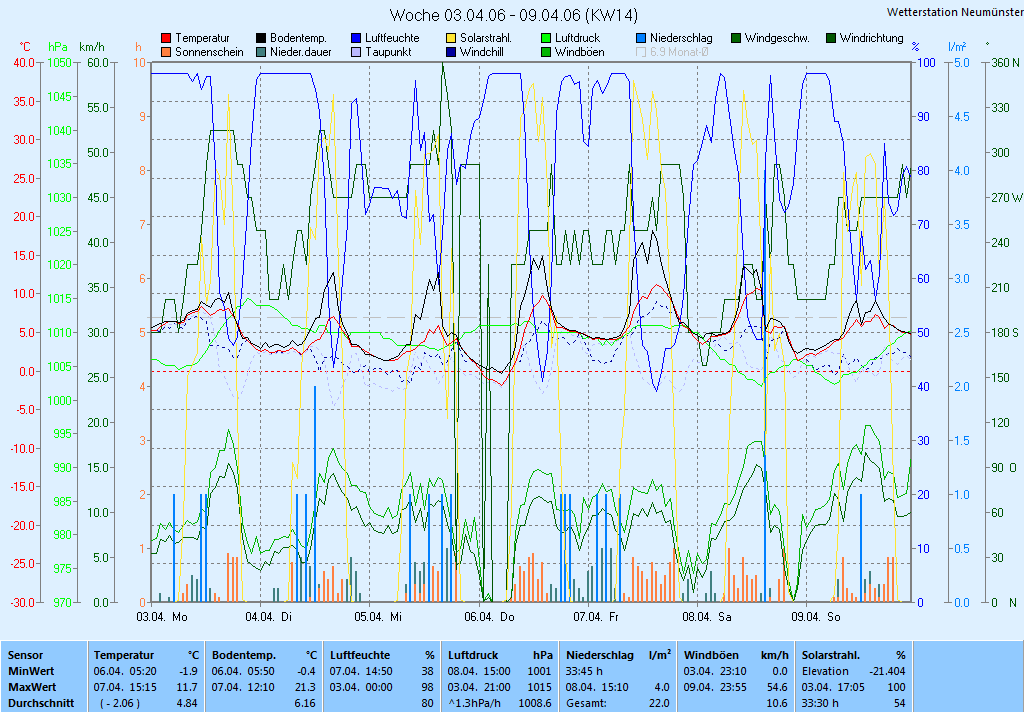Select the 06.04. Do date label
1024x712 pixels.
click(x=496, y=617)
